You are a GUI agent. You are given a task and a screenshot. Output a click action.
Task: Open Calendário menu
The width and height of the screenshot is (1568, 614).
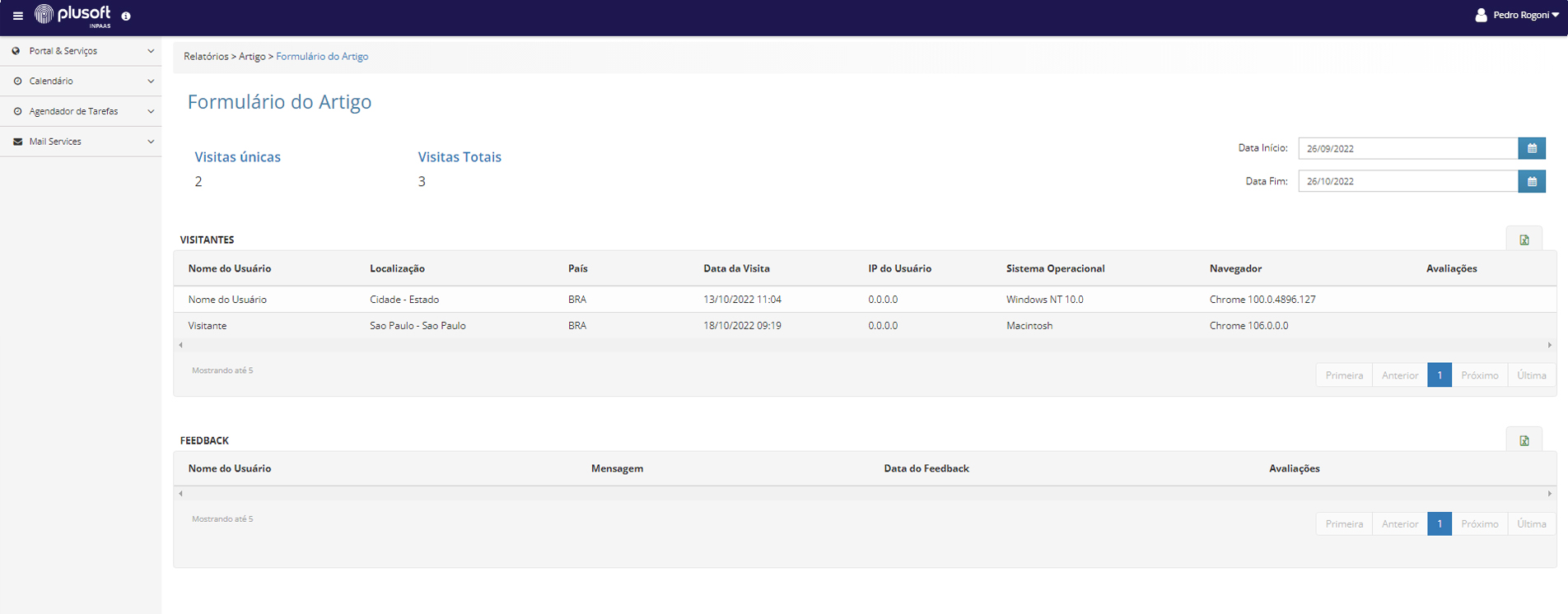coord(81,81)
